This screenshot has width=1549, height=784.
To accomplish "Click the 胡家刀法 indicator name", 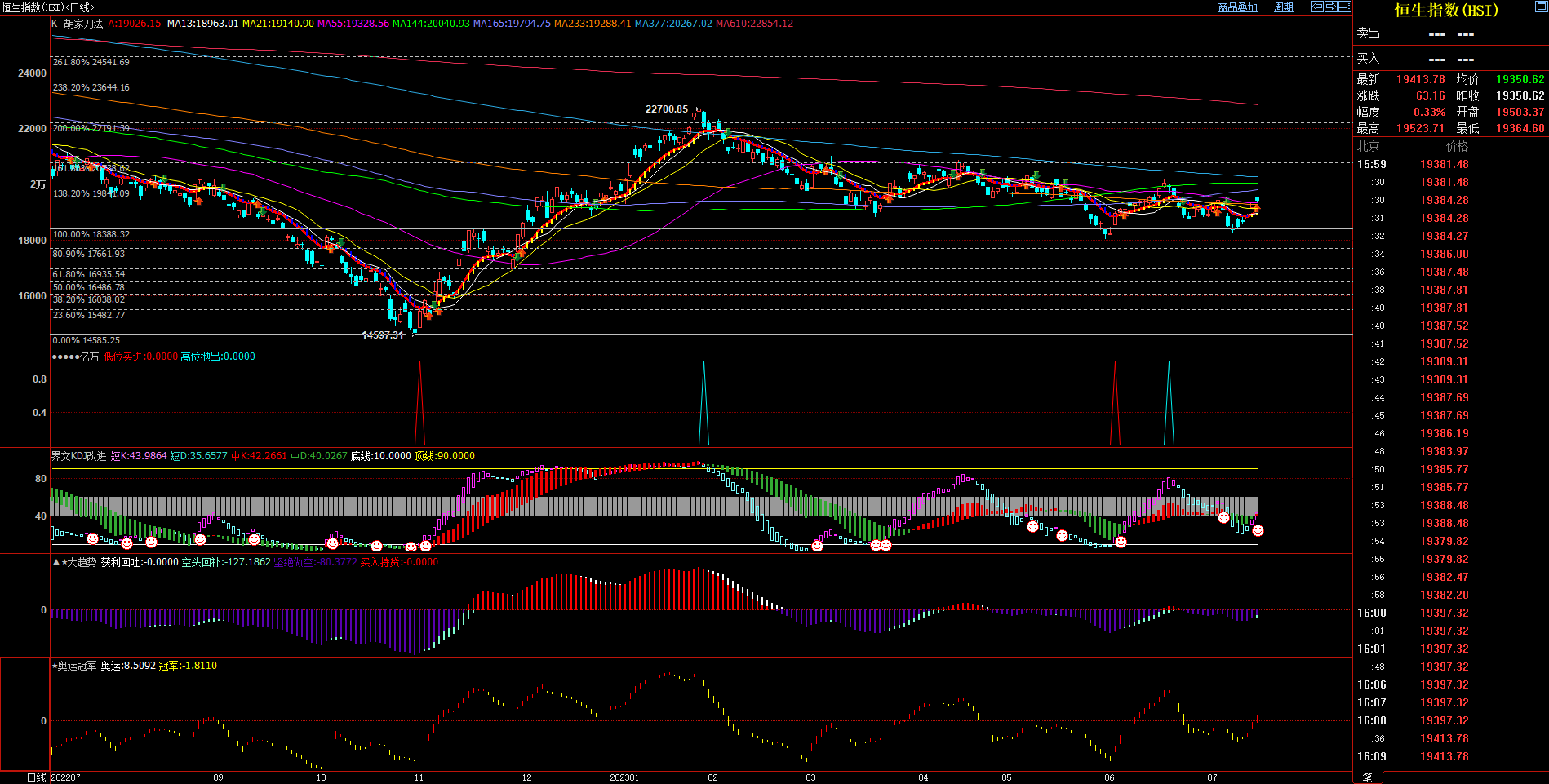I will [x=84, y=24].
